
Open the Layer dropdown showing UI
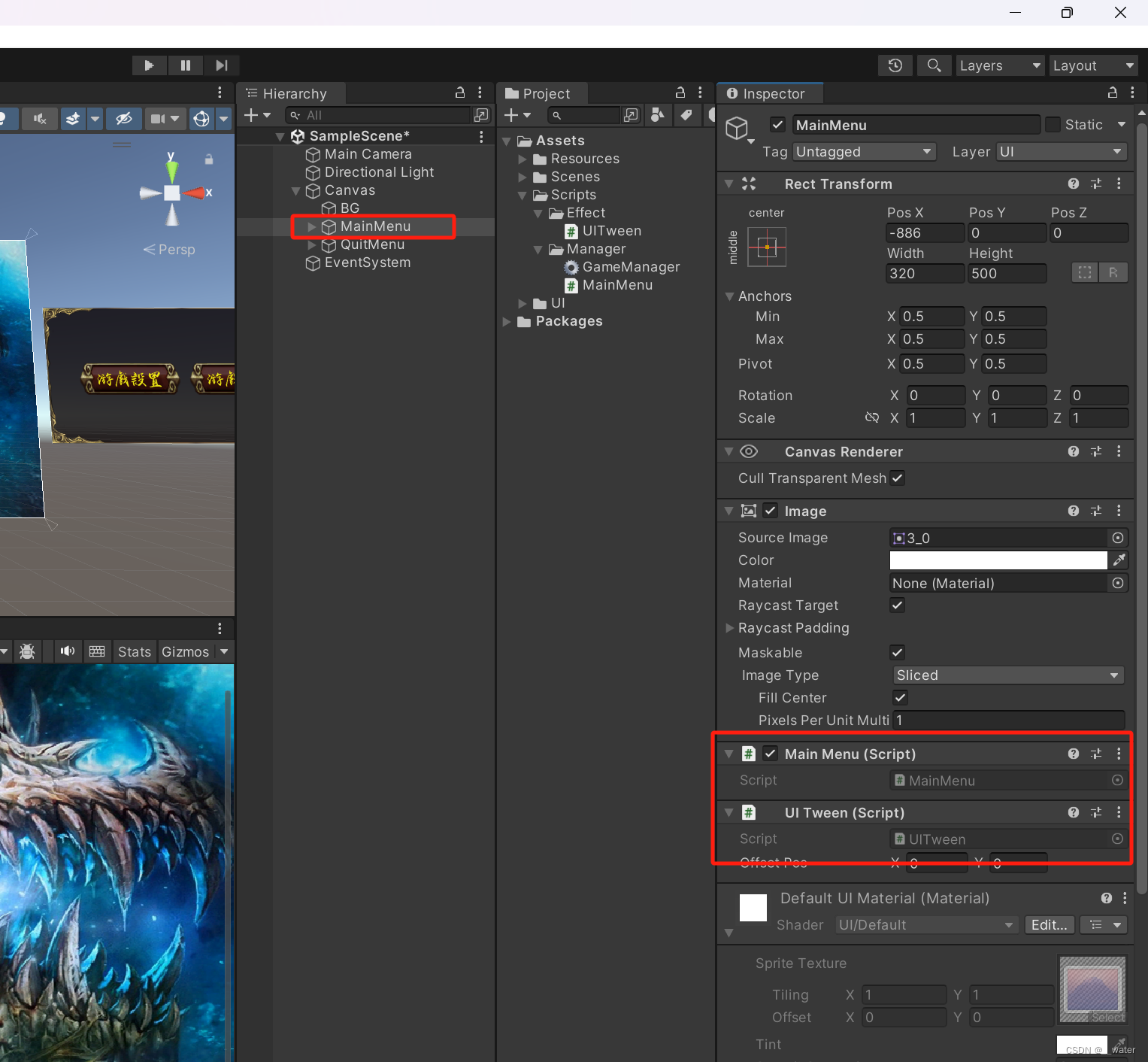click(x=1062, y=152)
